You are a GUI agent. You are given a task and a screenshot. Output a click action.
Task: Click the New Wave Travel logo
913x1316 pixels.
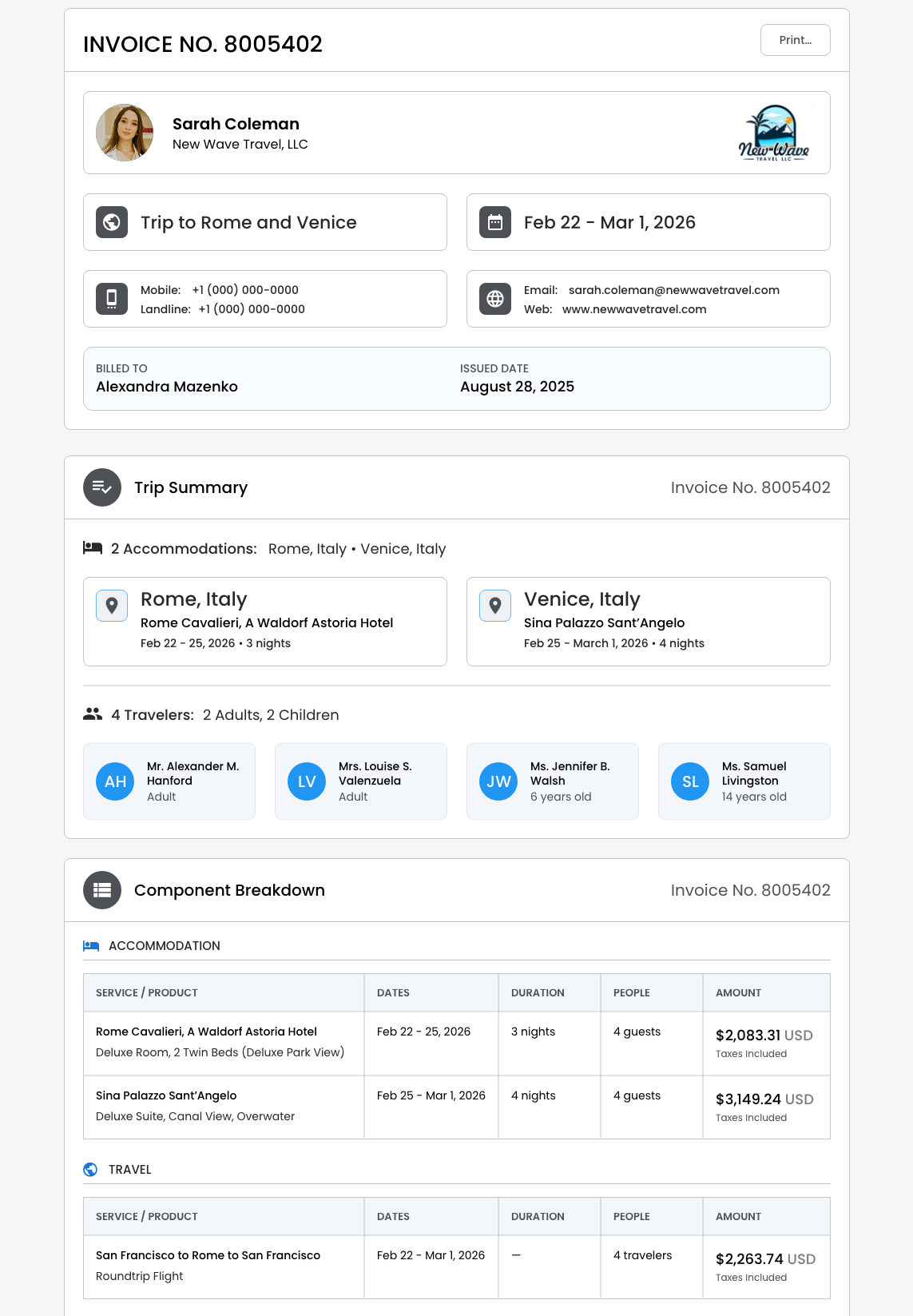pyautogui.click(x=773, y=133)
